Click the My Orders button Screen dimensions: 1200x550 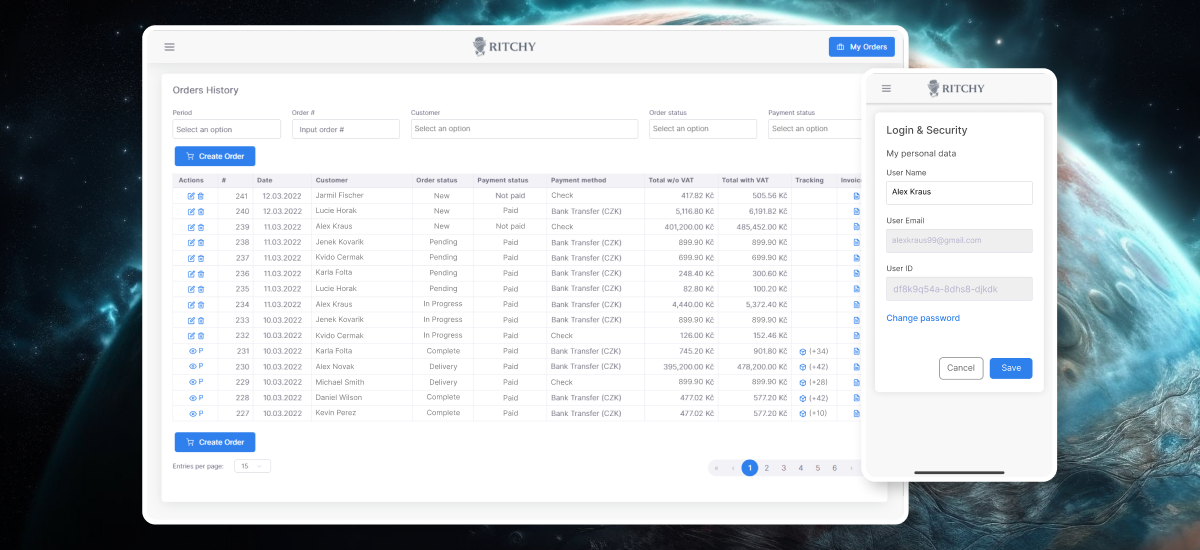862,47
